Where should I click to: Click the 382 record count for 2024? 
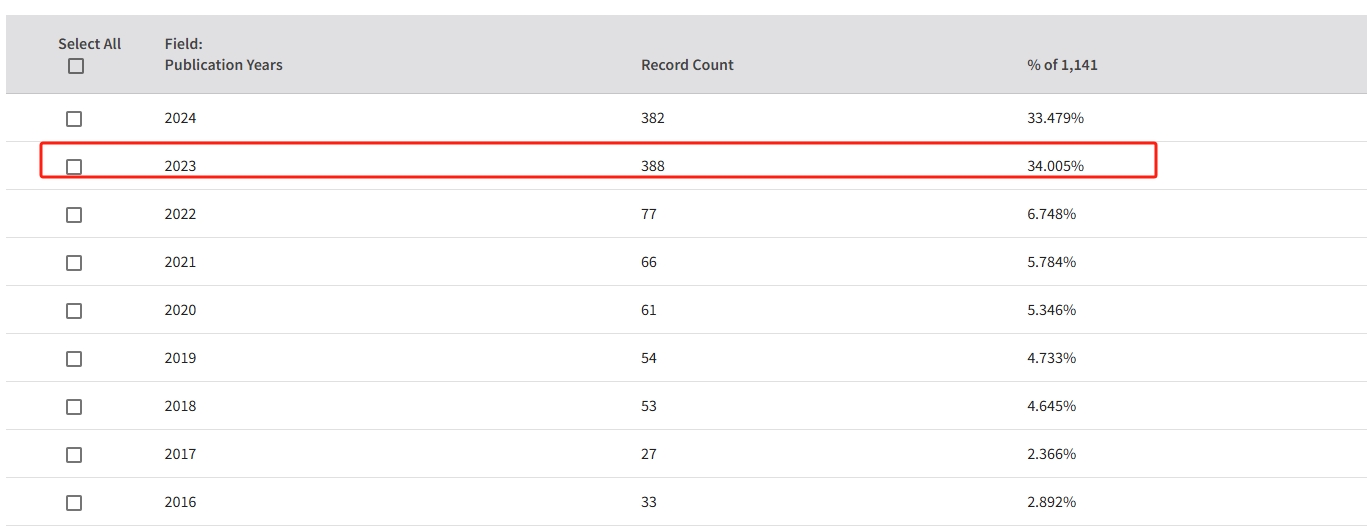click(x=652, y=118)
